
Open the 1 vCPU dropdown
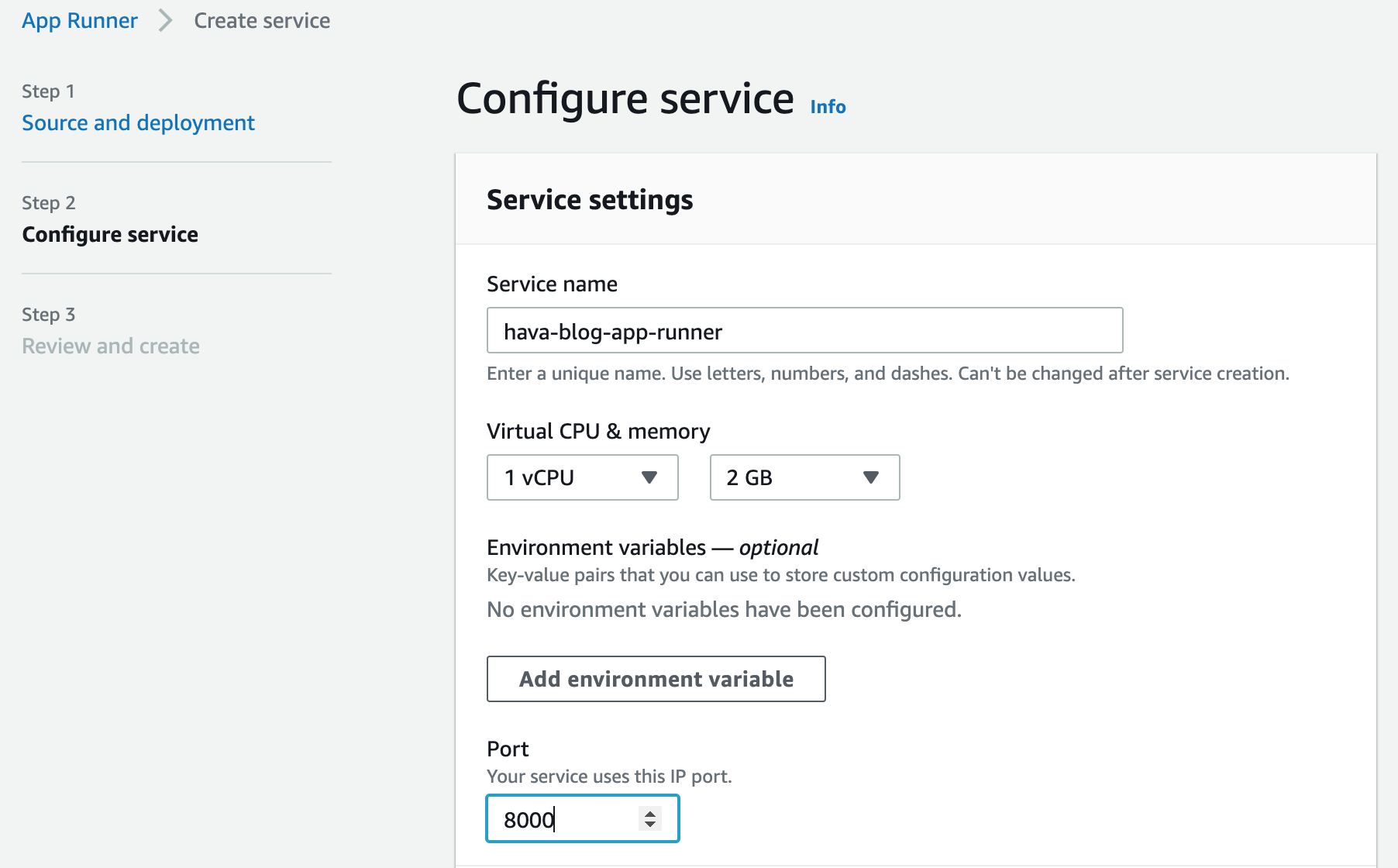tap(583, 477)
